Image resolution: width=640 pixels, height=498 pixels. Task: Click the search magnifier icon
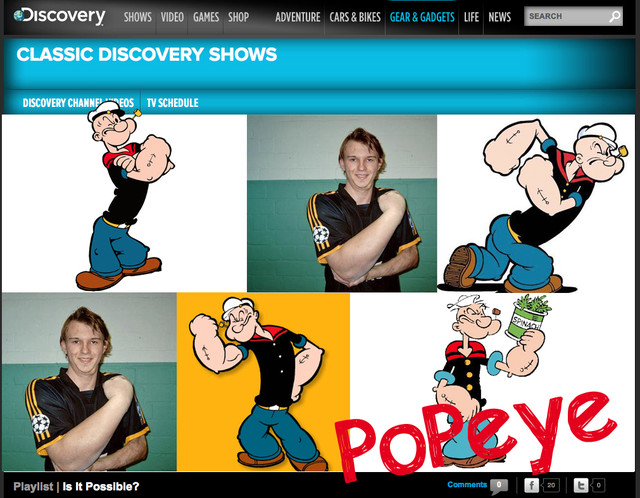(x=614, y=16)
